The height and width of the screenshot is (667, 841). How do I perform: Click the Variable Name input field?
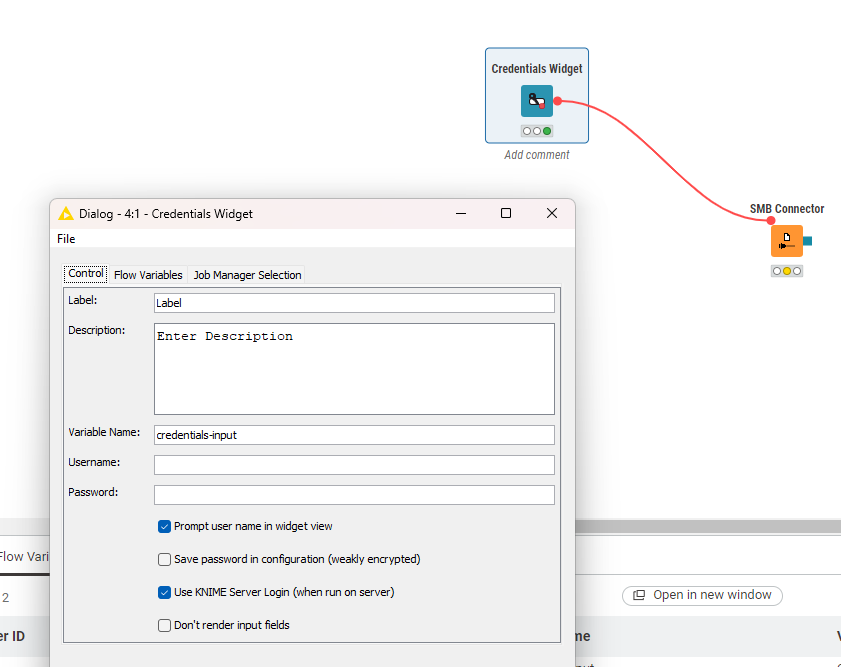(354, 435)
